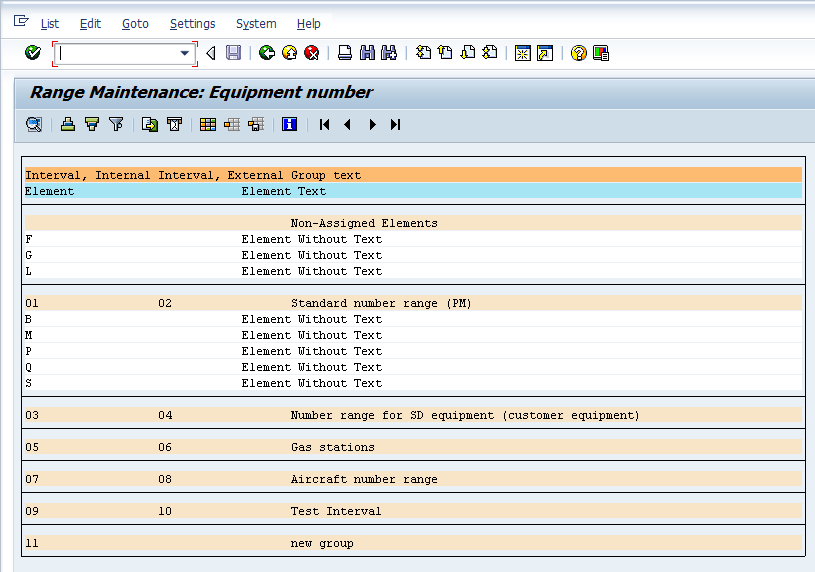Click the green Back arrow icon
Screen dimensions: 815x572
pyautogui.click(x=267, y=53)
